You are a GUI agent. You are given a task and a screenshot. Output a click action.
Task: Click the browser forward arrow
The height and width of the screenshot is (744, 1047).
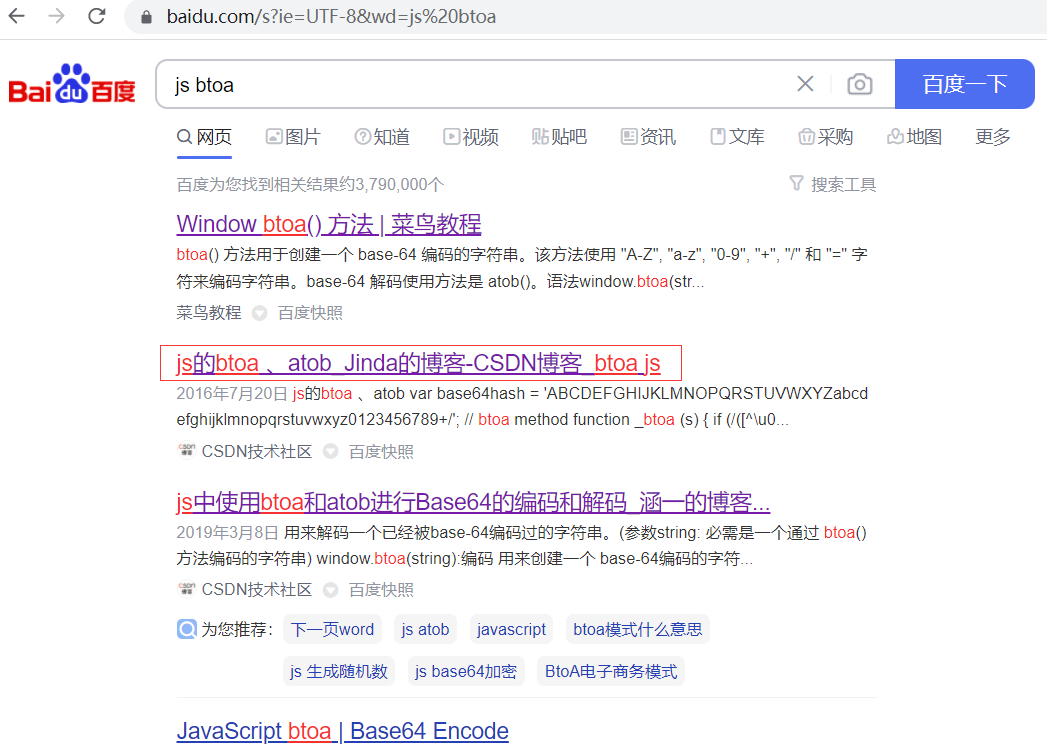coord(57,16)
